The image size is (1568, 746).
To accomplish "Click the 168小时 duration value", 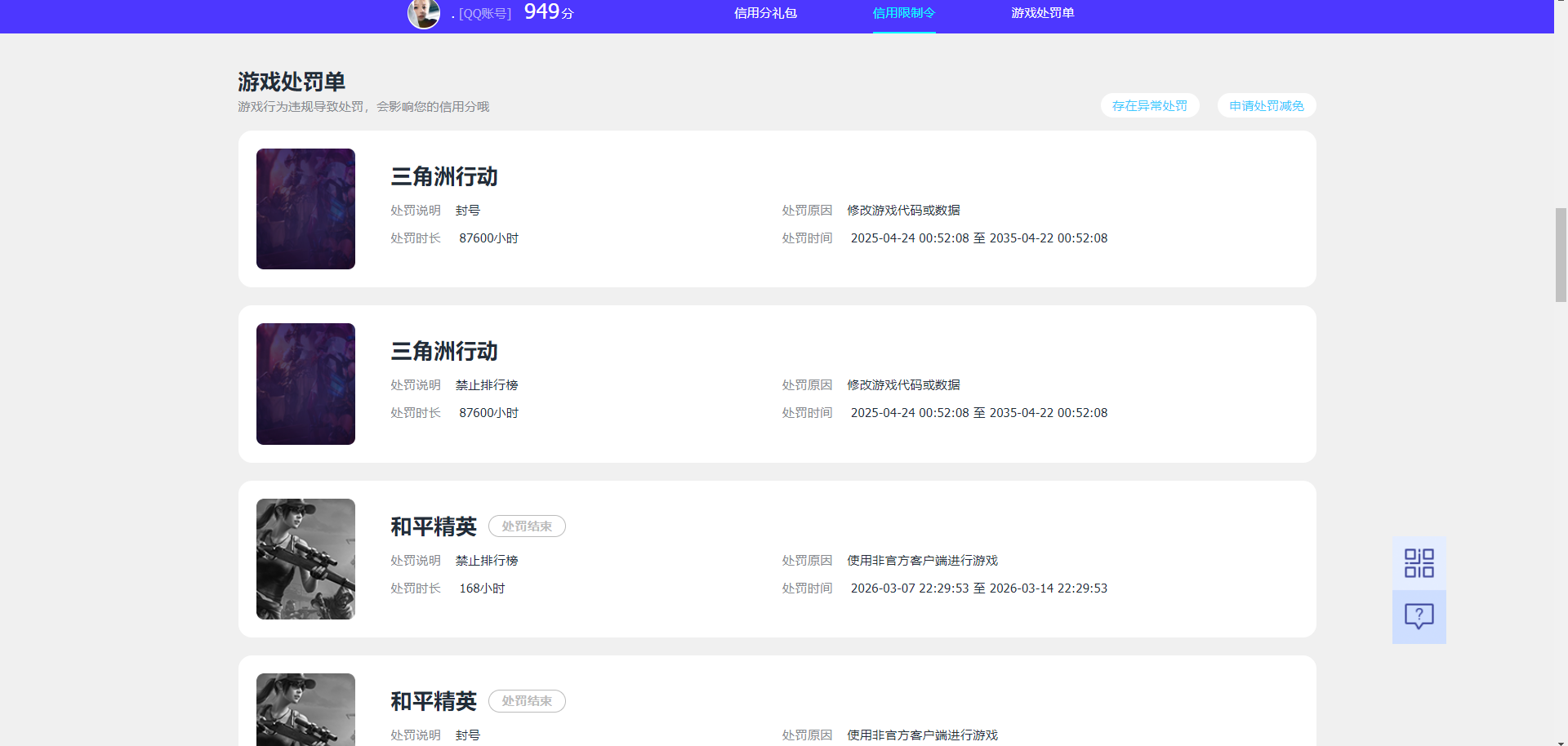I will pyautogui.click(x=483, y=588).
